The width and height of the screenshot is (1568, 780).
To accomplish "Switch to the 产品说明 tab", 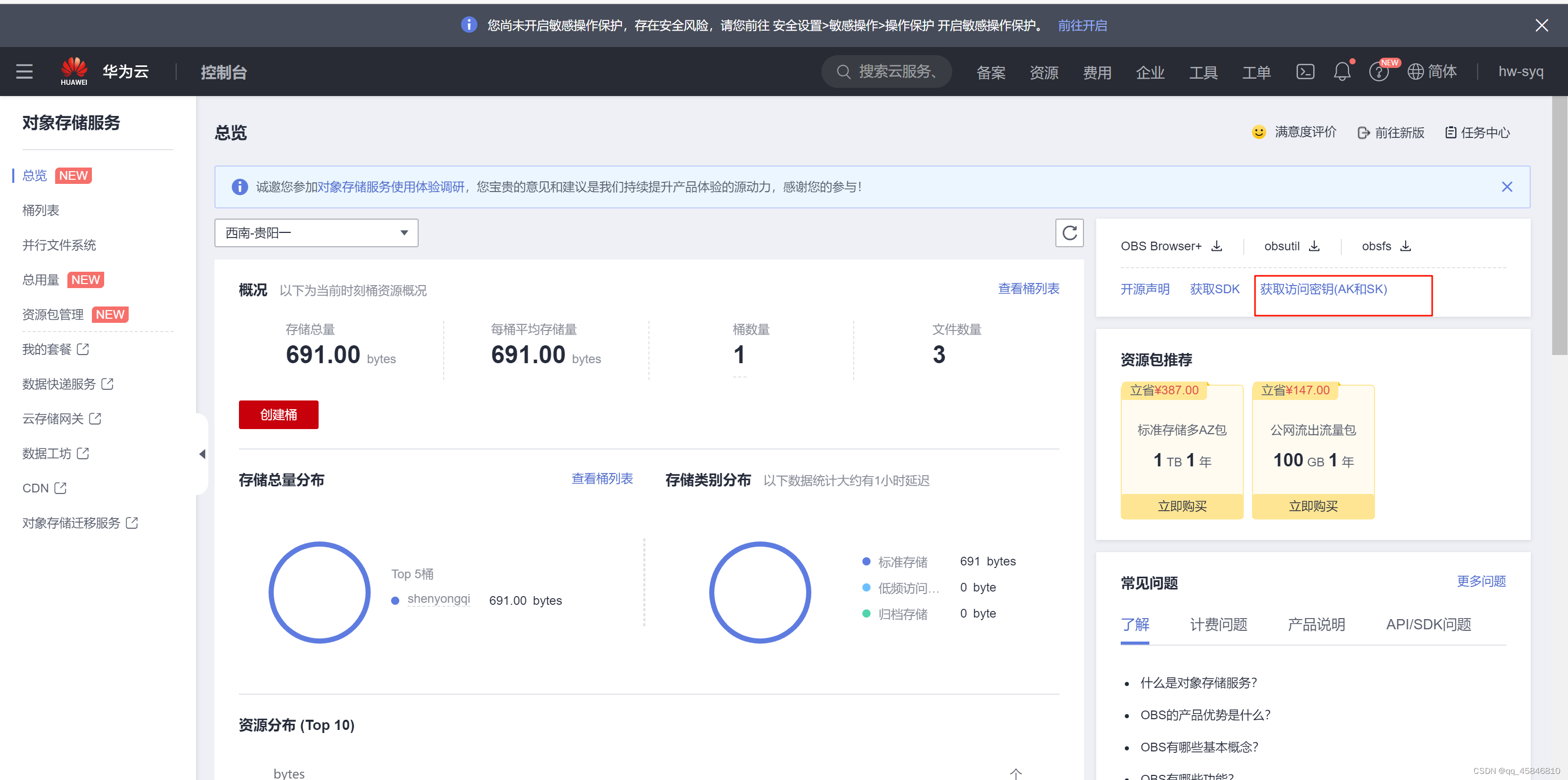I will pyautogui.click(x=1316, y=624).
